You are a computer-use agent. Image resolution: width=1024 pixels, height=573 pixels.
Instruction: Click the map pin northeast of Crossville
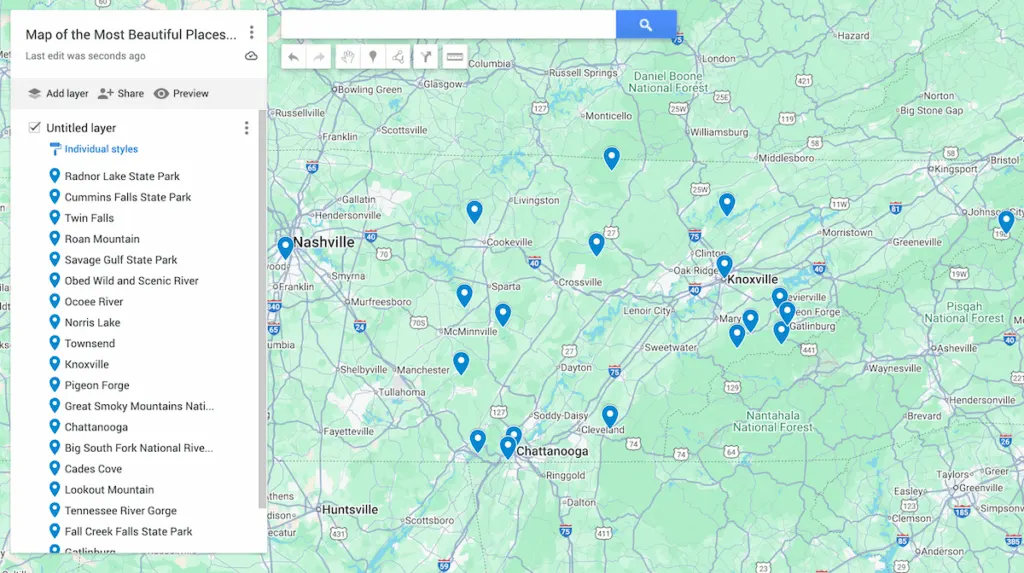[x=596, y=244]
